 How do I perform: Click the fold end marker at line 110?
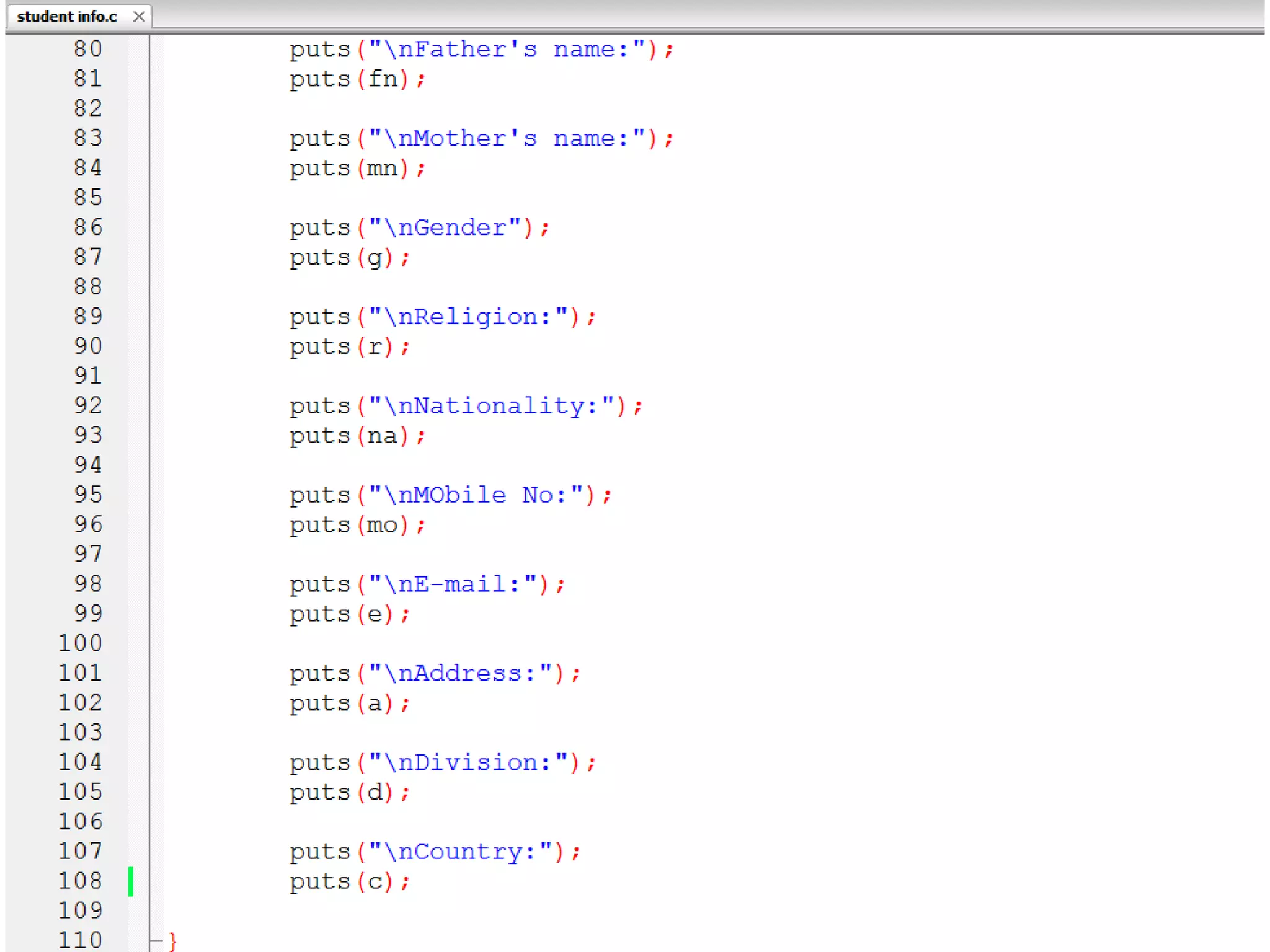point(156,941)
